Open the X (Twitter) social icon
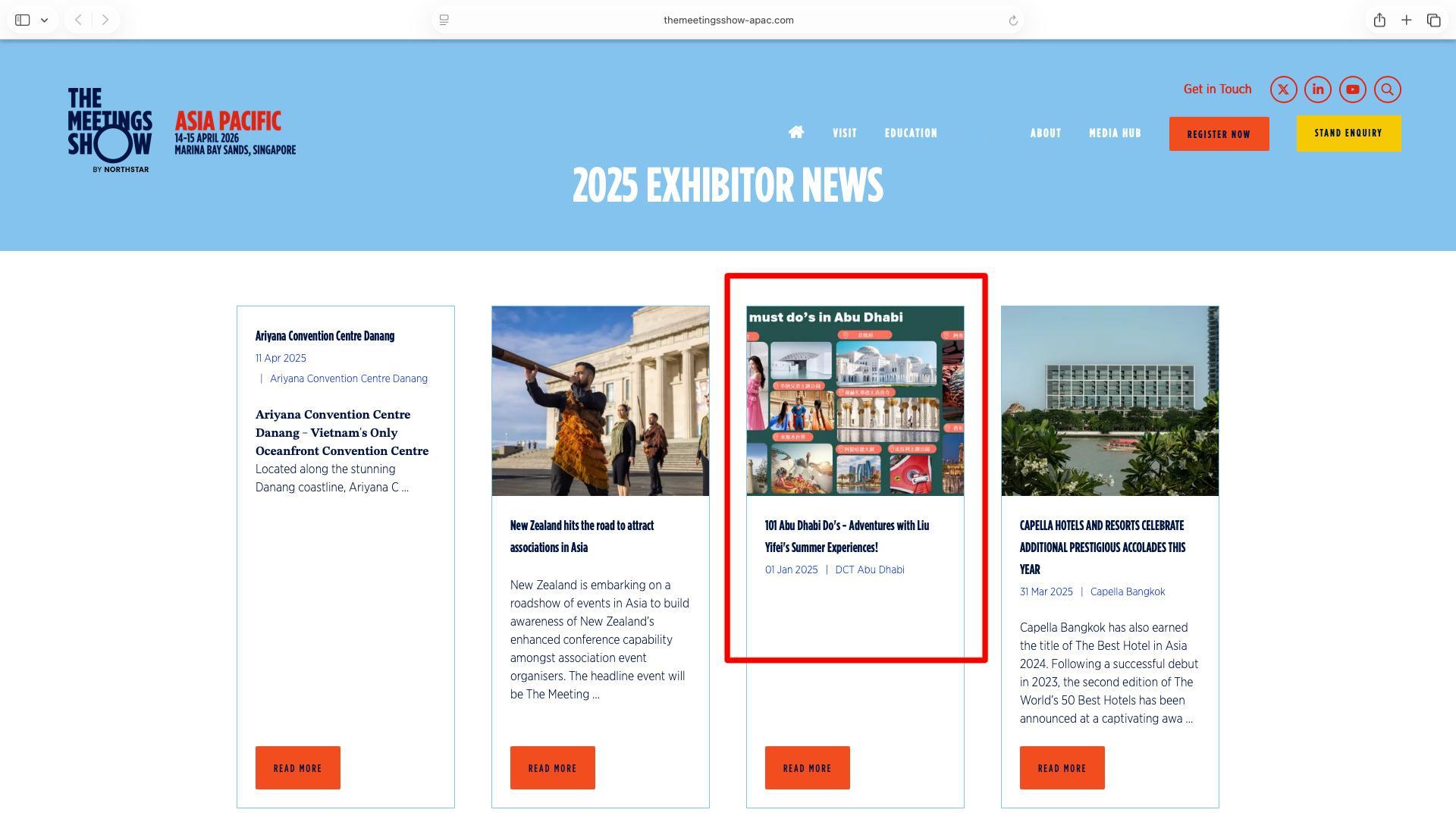The image size is (1456, 819). [1283, 89]
